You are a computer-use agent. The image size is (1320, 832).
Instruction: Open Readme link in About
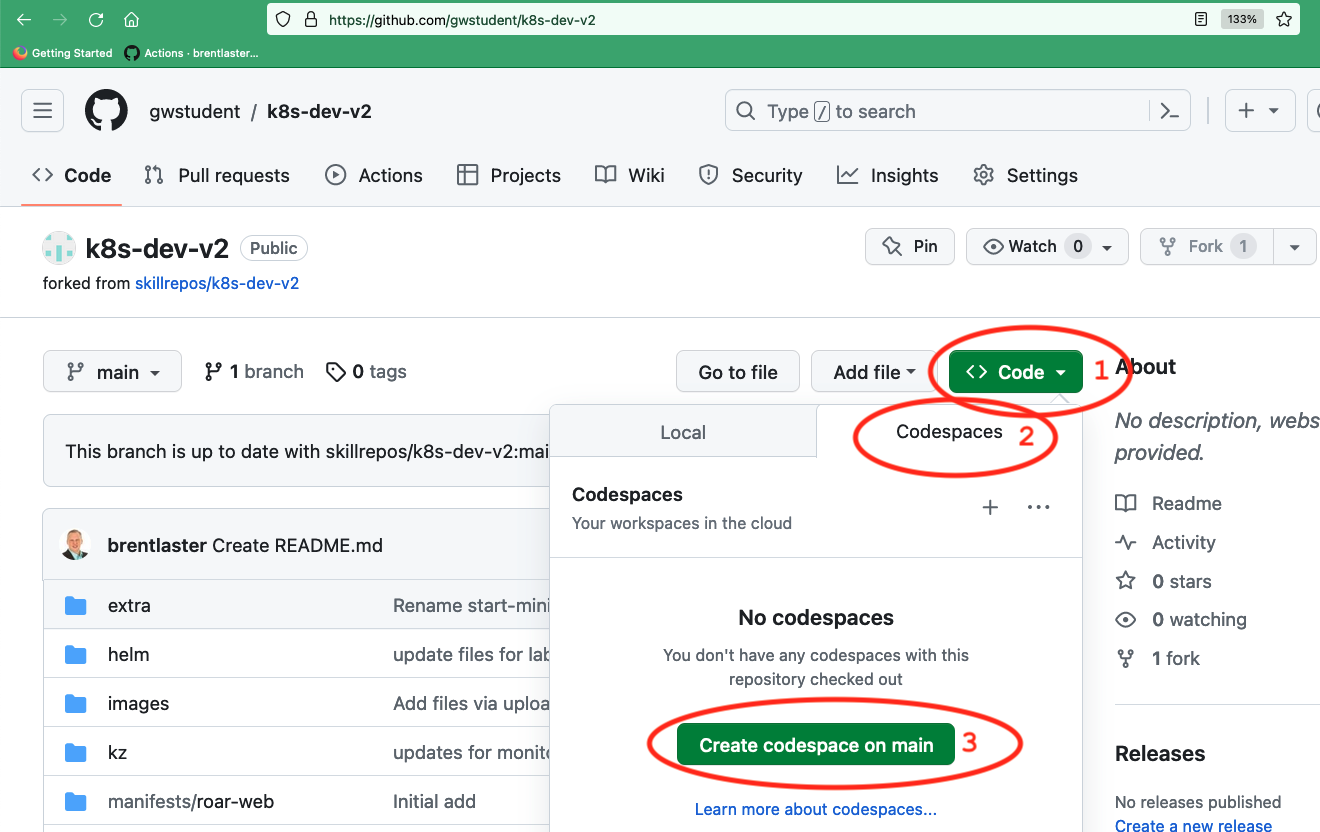click(x=1169, y=503)
